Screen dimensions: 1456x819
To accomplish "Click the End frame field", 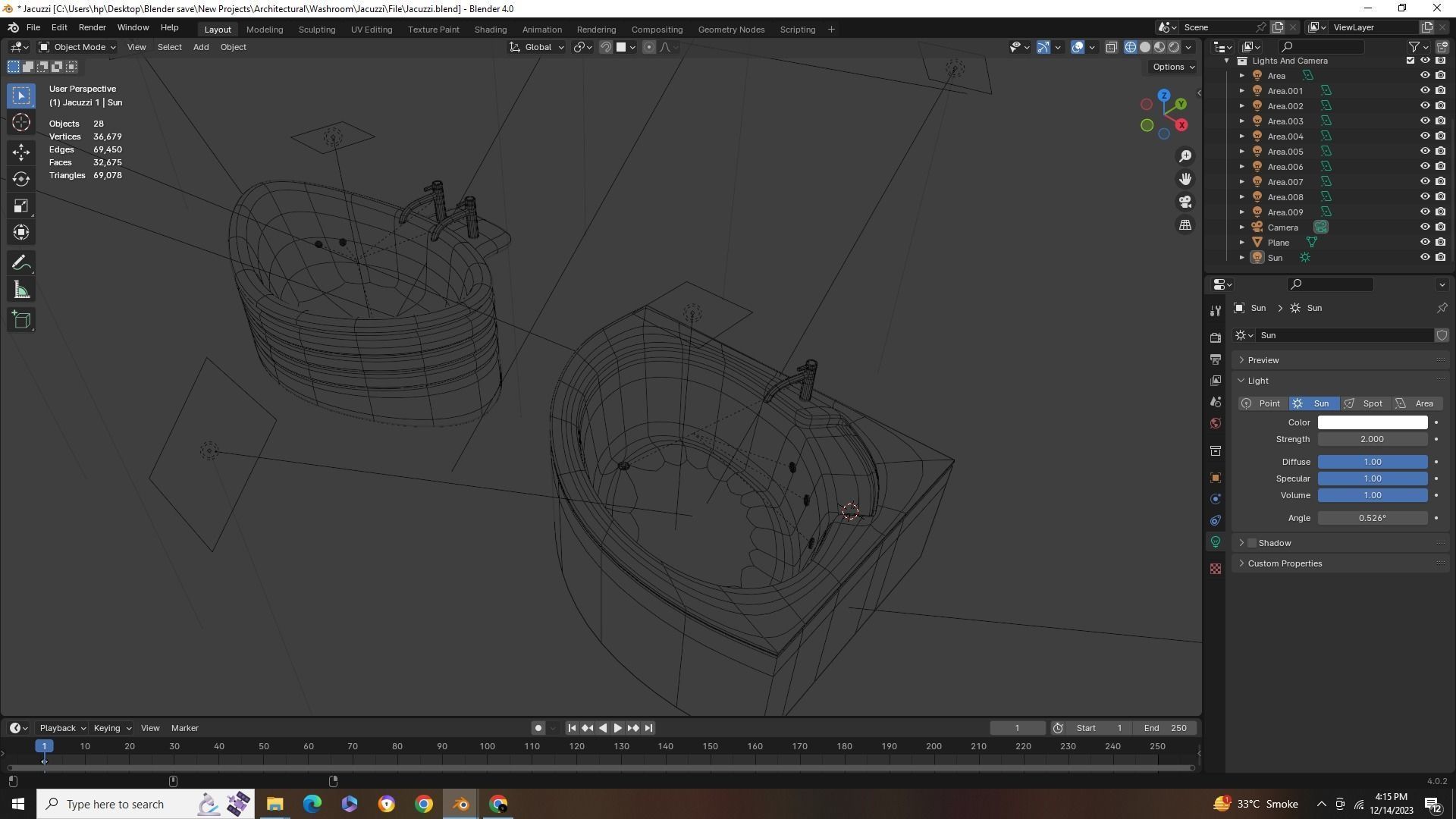I will coord(1166,728).
